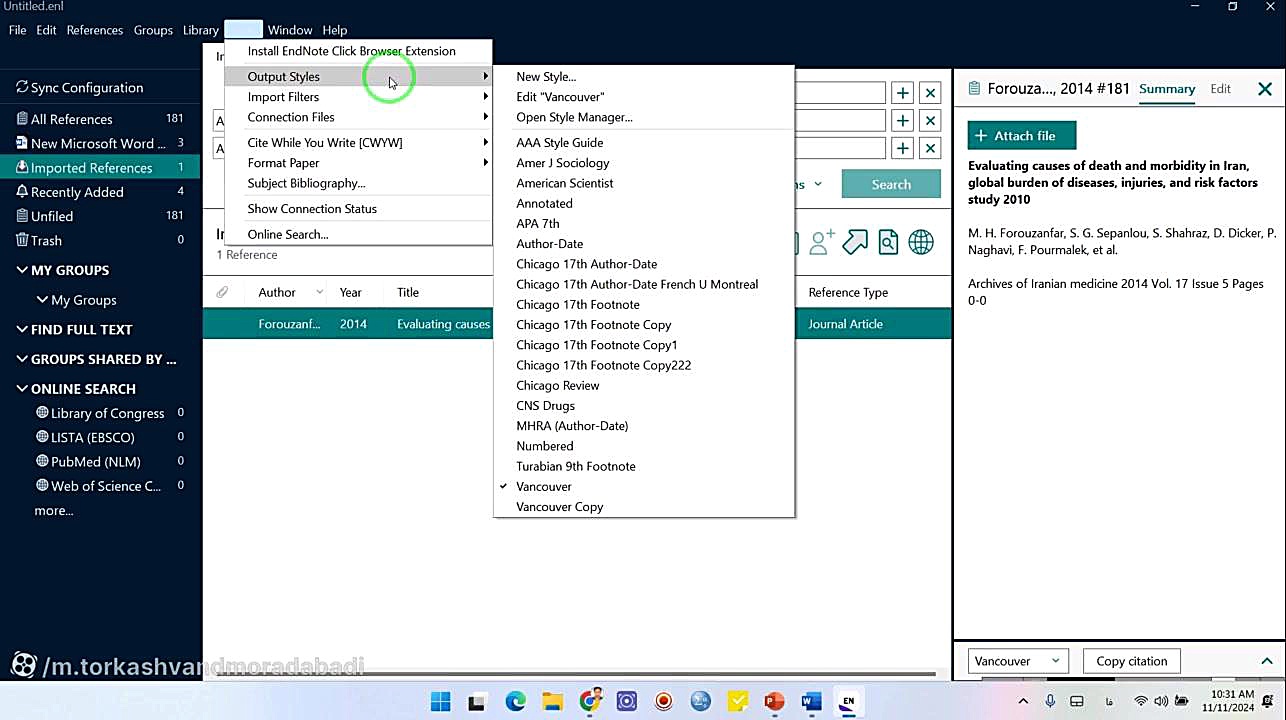This screenshot has width=1286, height=720.
Task: Pick the Turabian 9th Footnote style
Action: [644, 466]
